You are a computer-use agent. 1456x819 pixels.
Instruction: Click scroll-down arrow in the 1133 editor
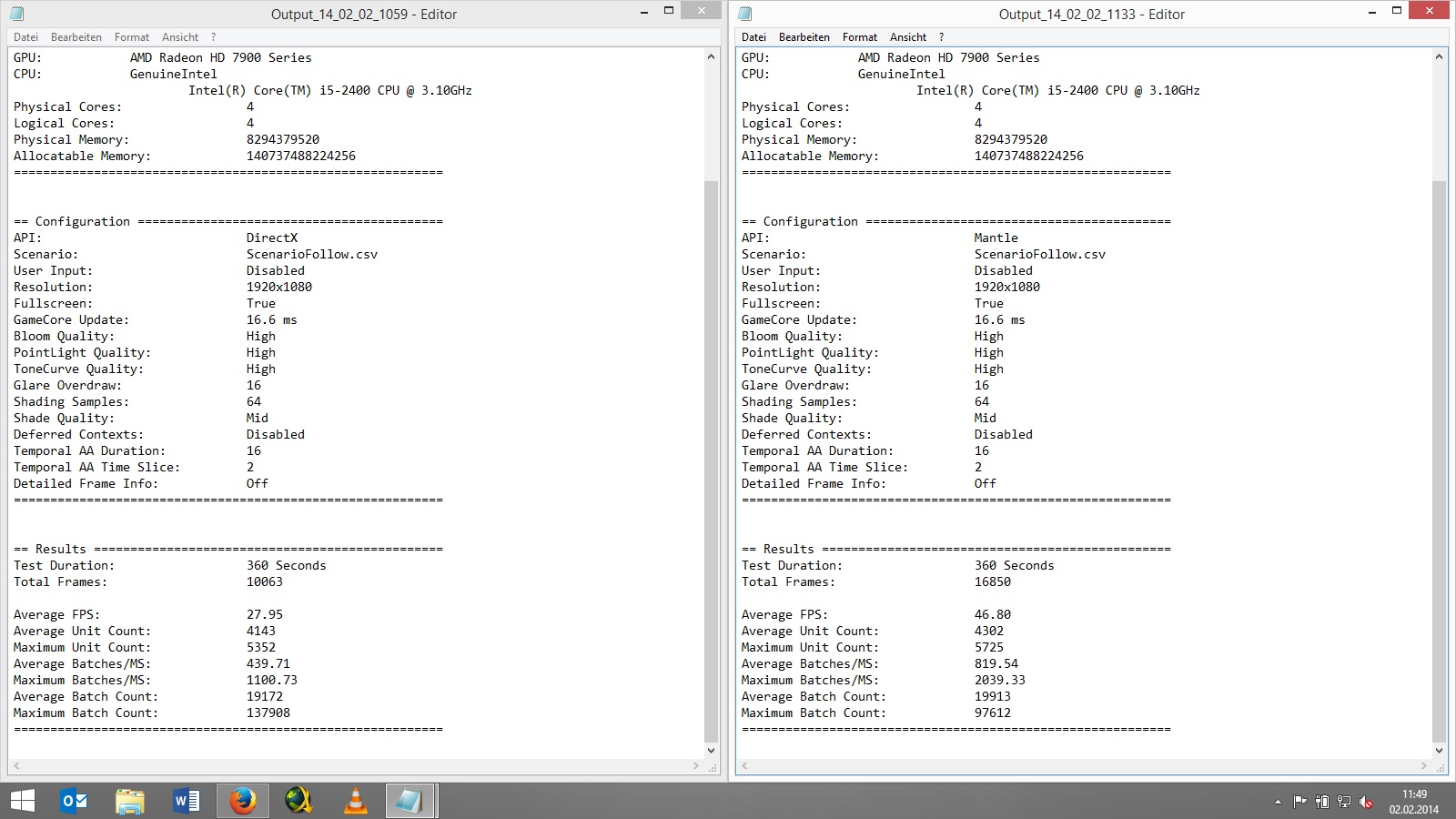pos(1440,751)
